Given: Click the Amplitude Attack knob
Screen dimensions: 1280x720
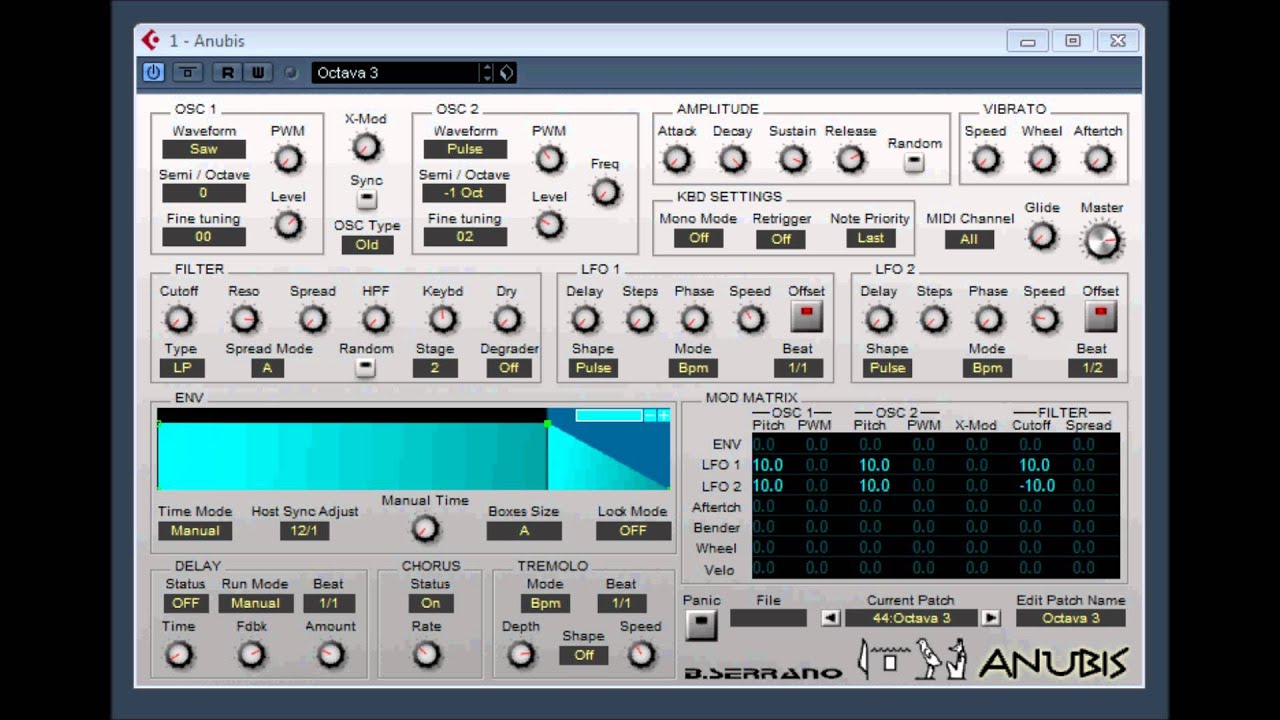Looking at the screenshot, I should (x=677, y=158).
